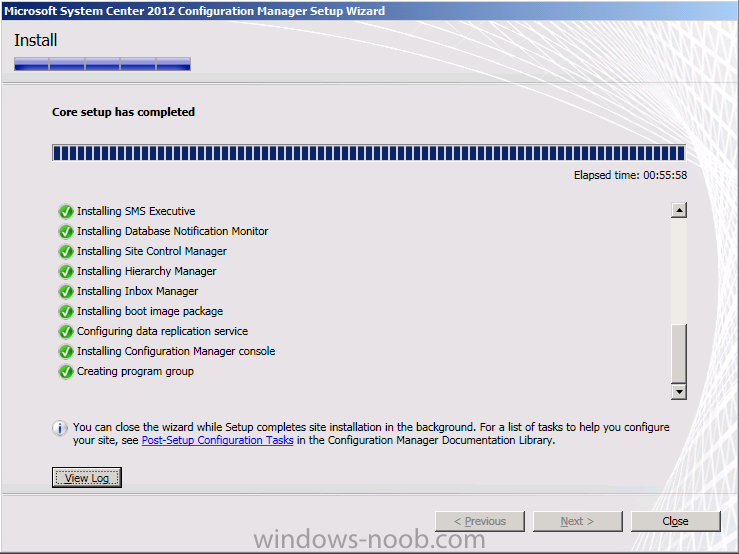Select the text Installing Hierarchy Manager
The width and height of the screenshot is (739, 554).
pos(147,271)
